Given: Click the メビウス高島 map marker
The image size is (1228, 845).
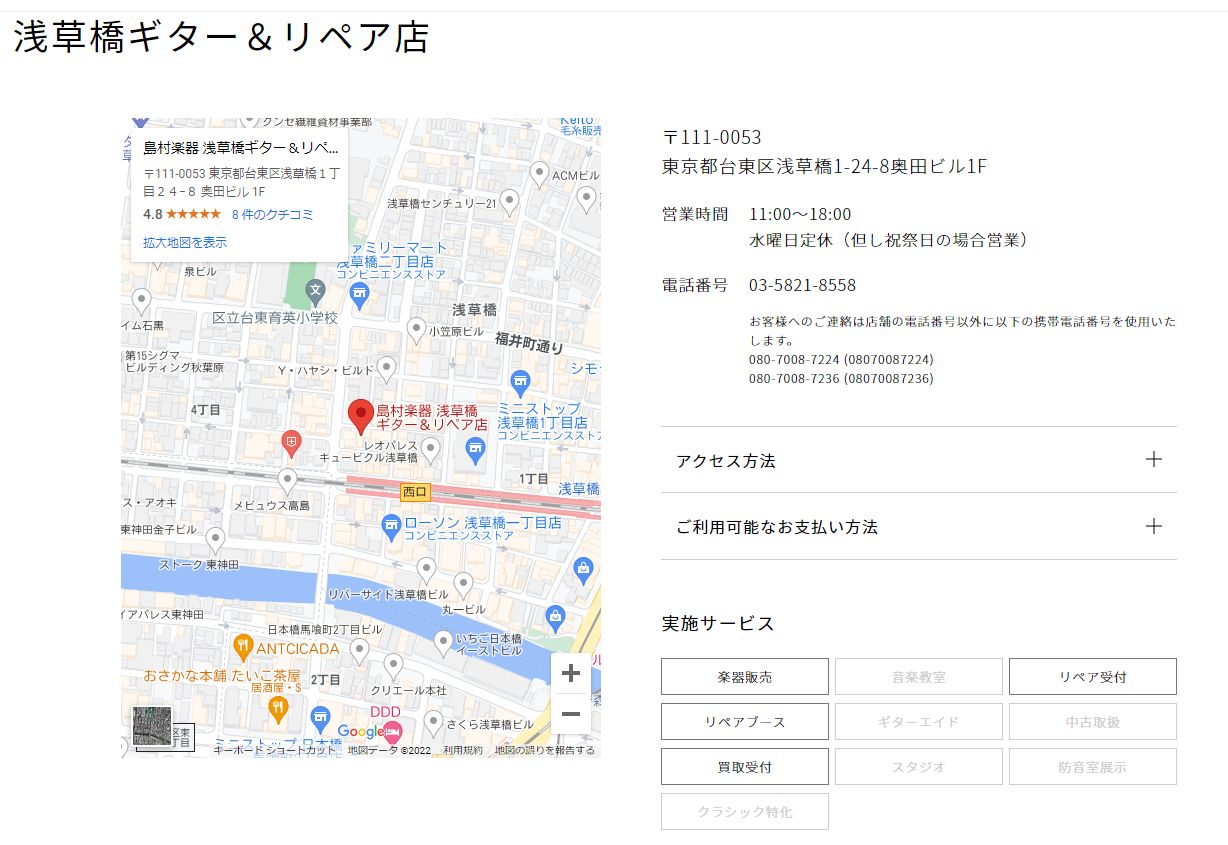Looking at the screenshot, I should point(287,480).
